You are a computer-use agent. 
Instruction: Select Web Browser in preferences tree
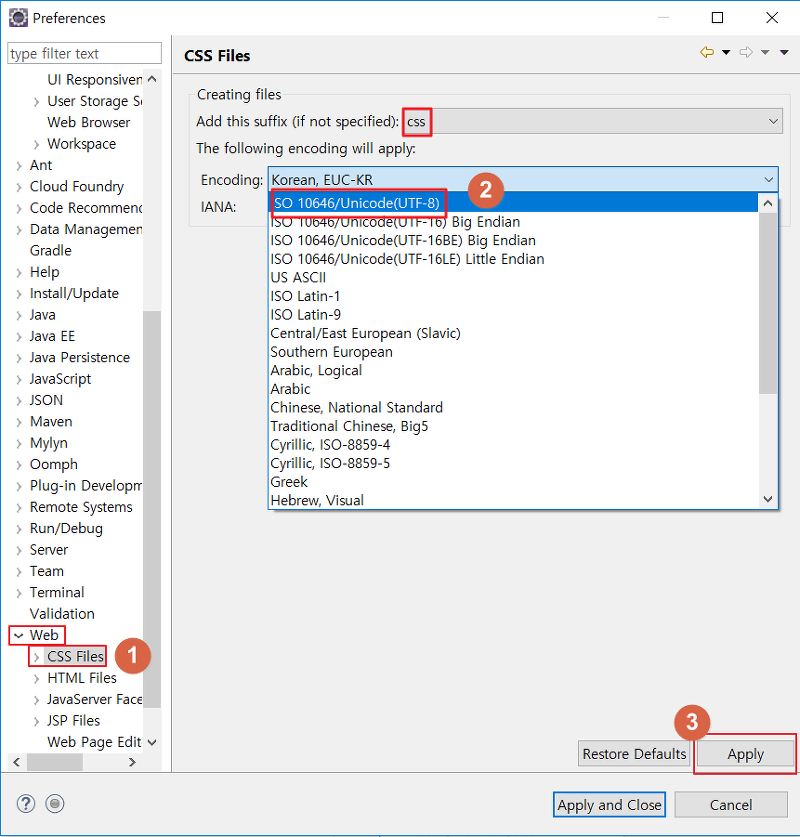pyautogui.click(x=89, y=122)
